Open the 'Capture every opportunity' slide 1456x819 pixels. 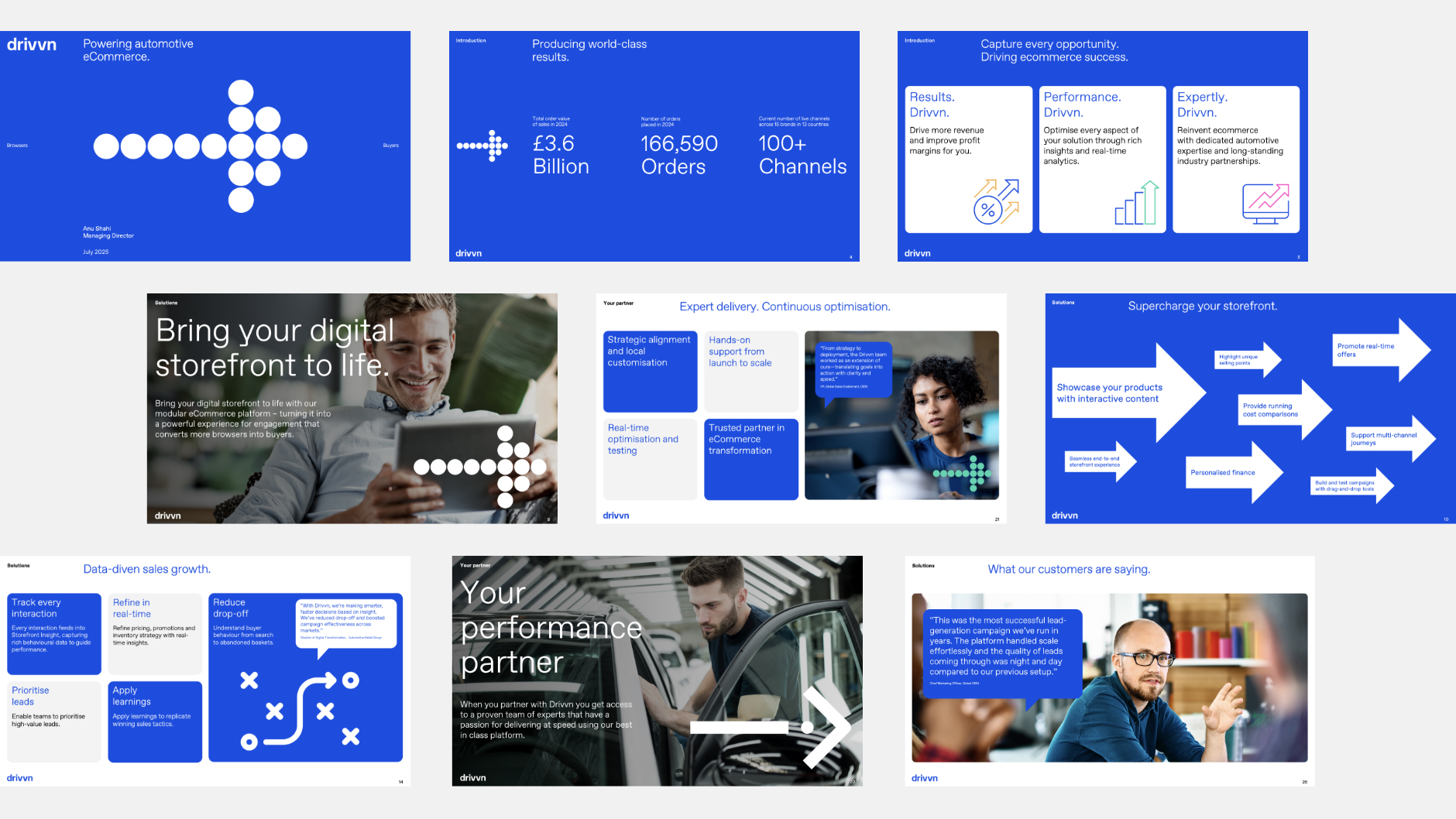(x=1103, y=146)
